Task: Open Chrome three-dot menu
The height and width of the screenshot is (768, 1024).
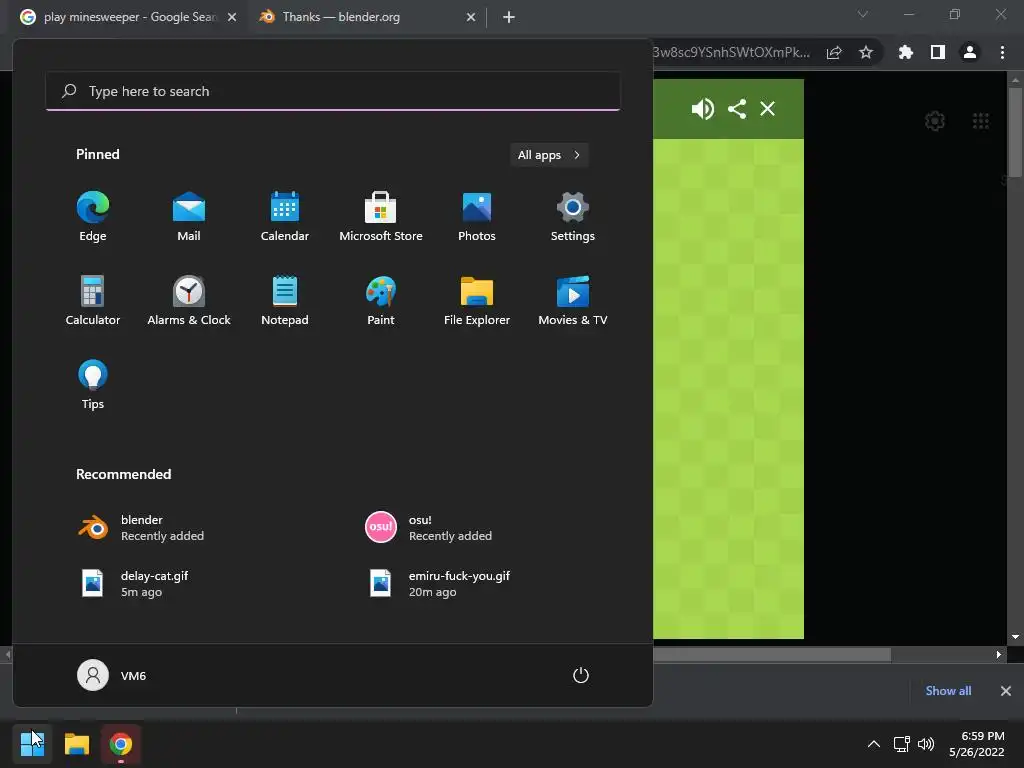Action: (1002, 52)
